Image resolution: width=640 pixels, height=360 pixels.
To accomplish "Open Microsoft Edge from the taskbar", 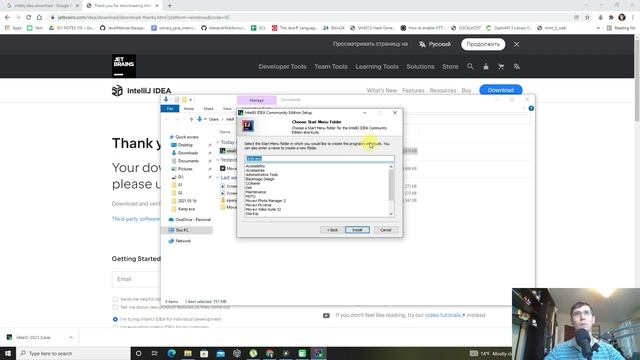I will coord(171,353).
